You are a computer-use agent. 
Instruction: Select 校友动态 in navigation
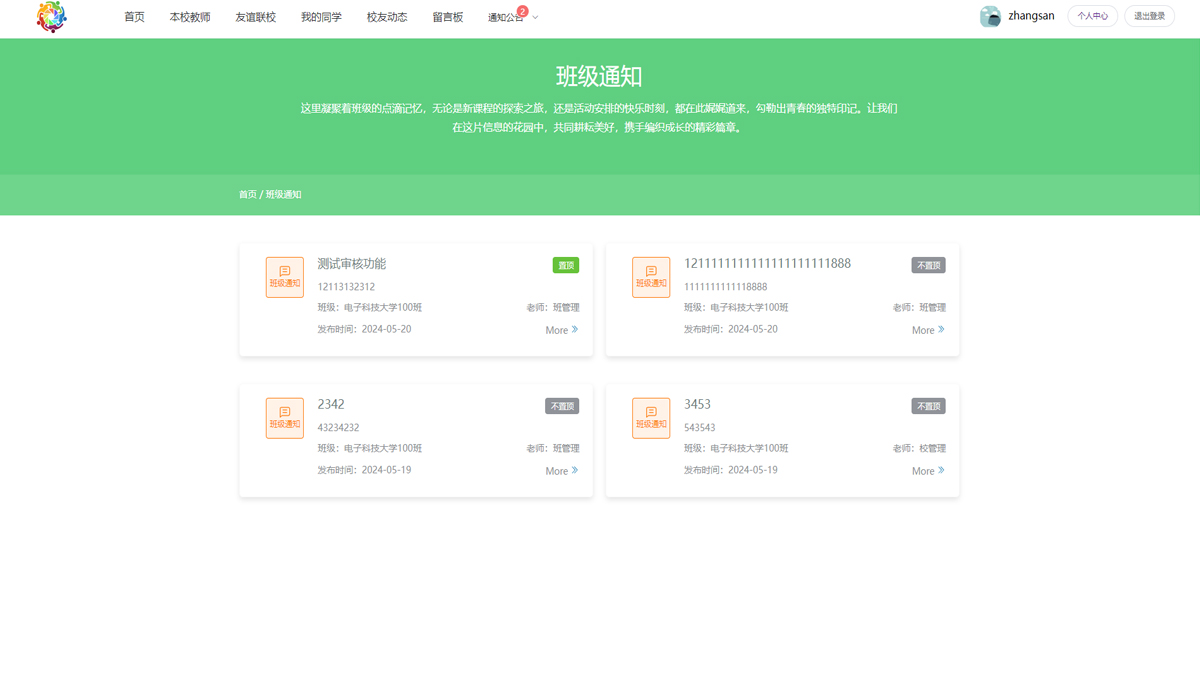coord(387,17)
